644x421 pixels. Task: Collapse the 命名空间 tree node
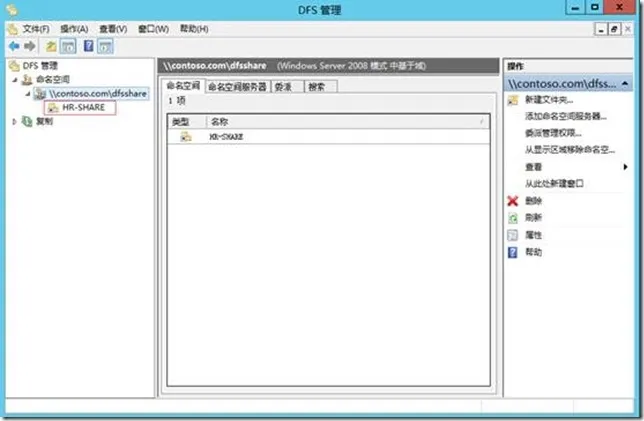[x=15, y=80]
